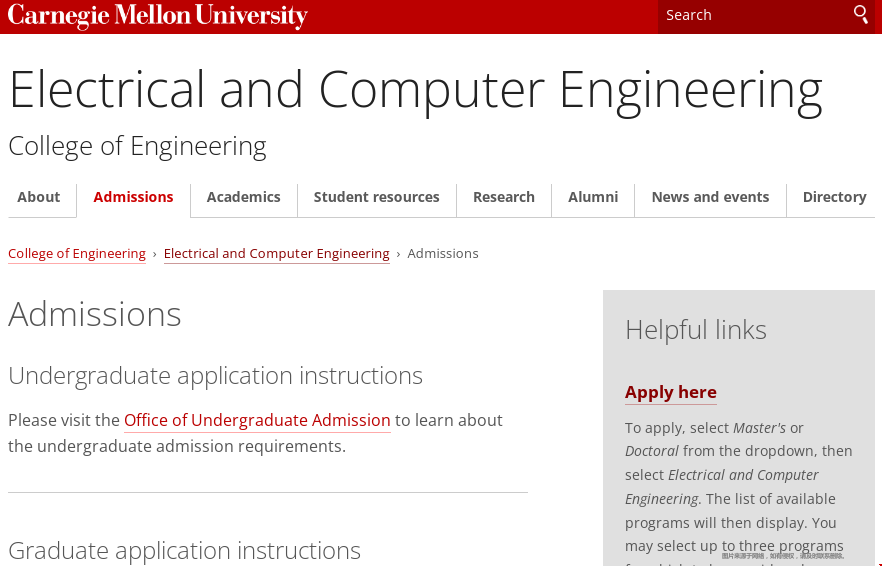Screen dimensions: 882x566
Task: Click the search magnifier icon
Action: click(860, 14)
